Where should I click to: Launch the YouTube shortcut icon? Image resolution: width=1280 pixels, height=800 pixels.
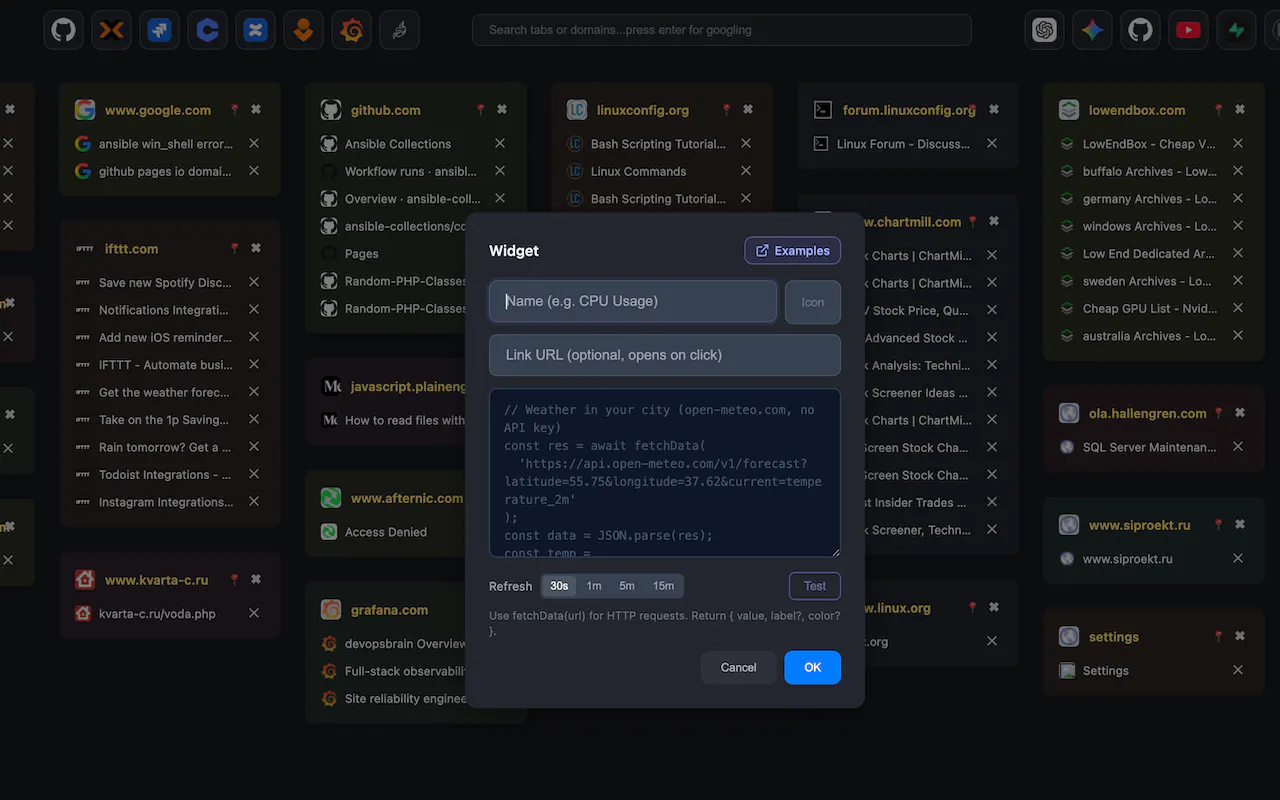pos(1189,30)
